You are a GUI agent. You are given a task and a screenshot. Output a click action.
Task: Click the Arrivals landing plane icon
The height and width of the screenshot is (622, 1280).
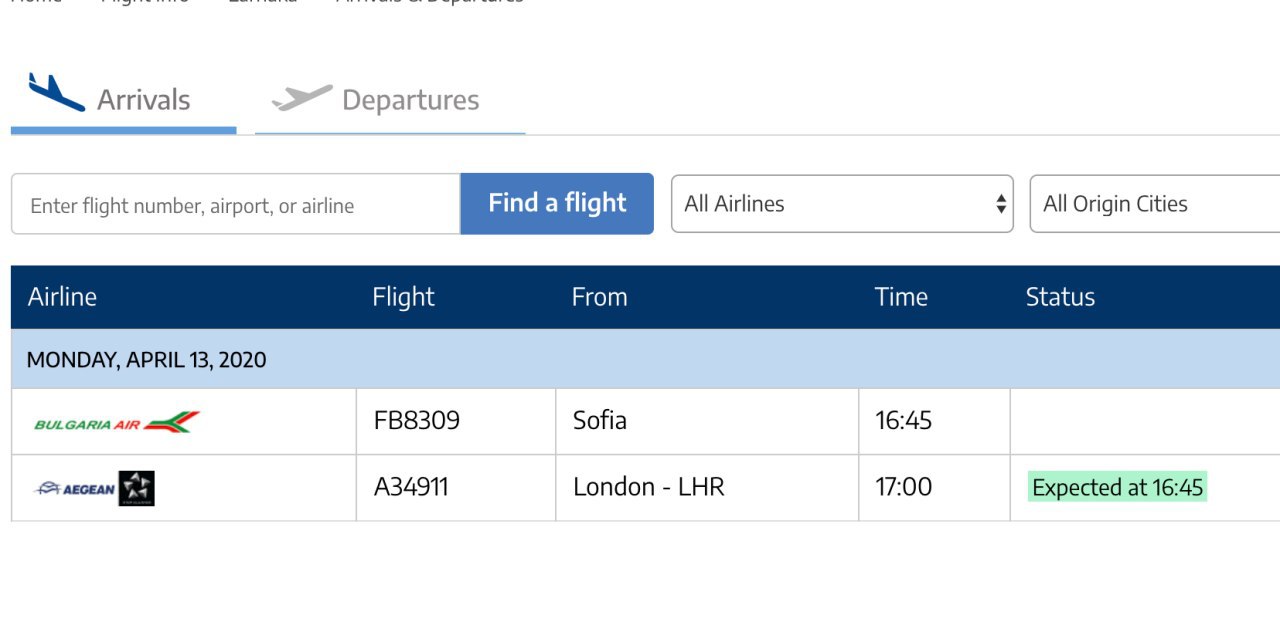(x=56, y=93)
